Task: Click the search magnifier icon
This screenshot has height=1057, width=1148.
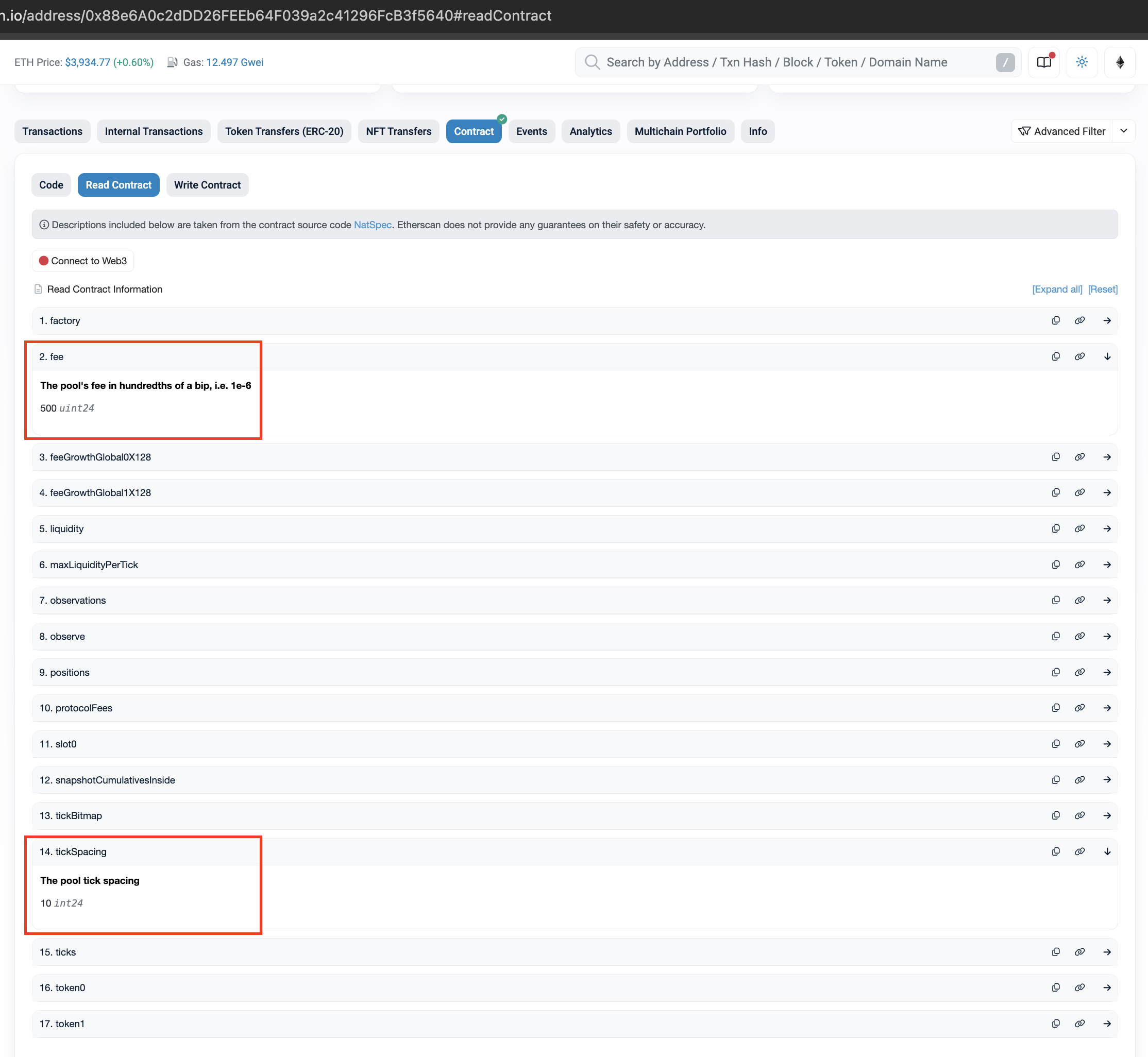Action: [x=593, y=62]
